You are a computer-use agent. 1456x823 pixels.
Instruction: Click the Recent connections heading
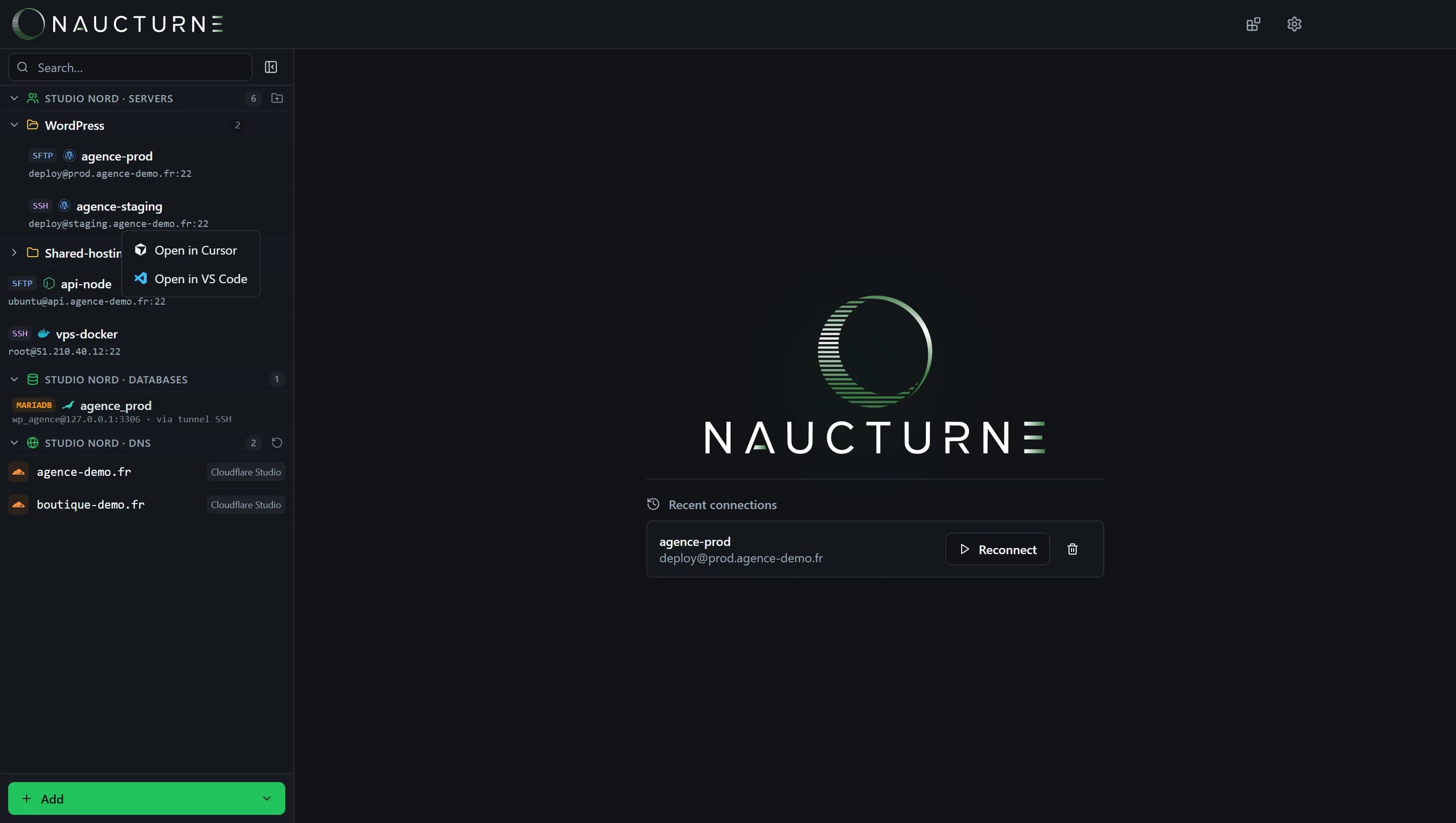(722, 505)
